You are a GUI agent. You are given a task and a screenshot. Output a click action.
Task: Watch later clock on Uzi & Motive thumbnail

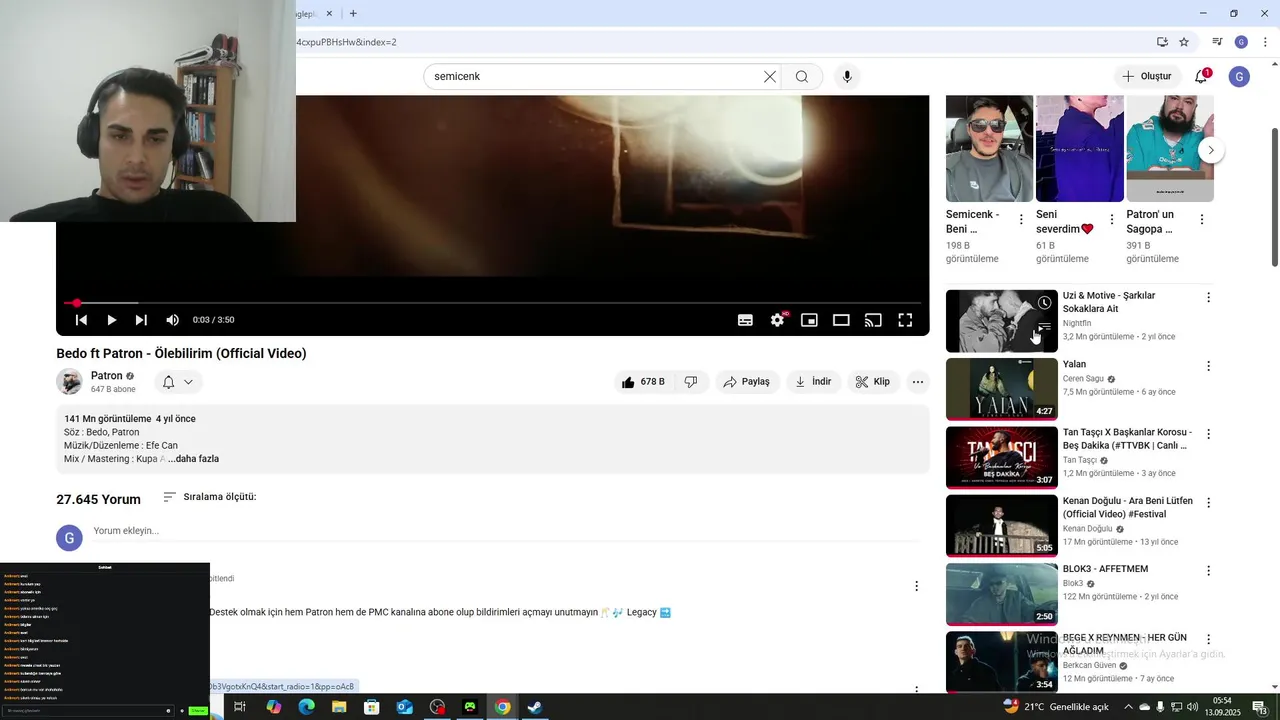[1044, 303]
